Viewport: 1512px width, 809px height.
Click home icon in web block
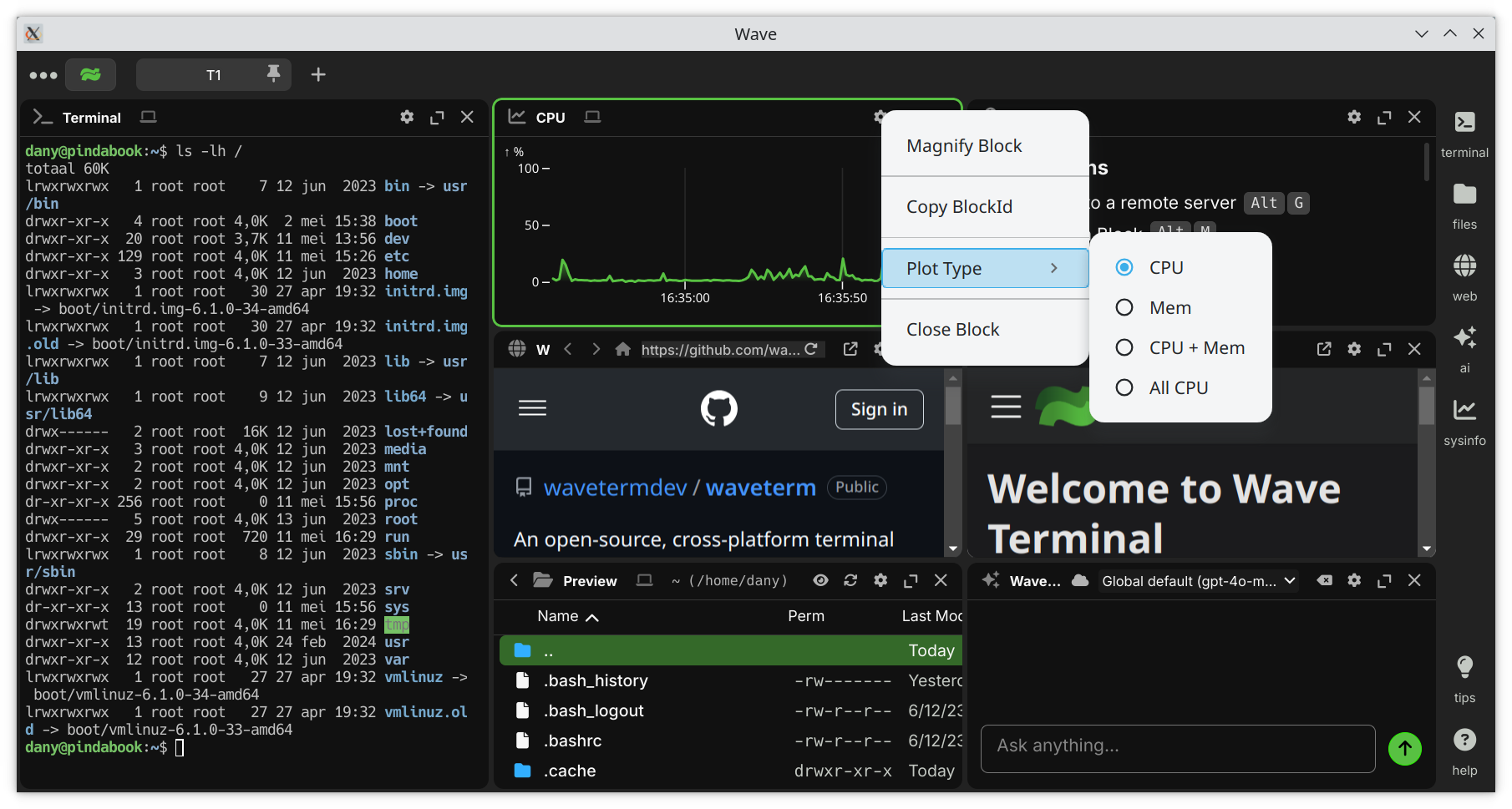[622, 349]
